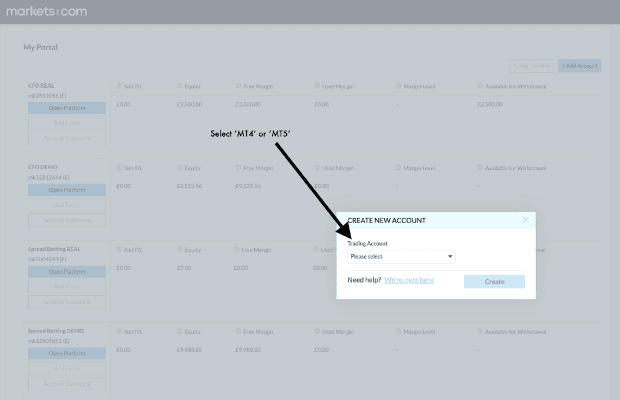Open the "We're right here" help link

pos(409,280)
